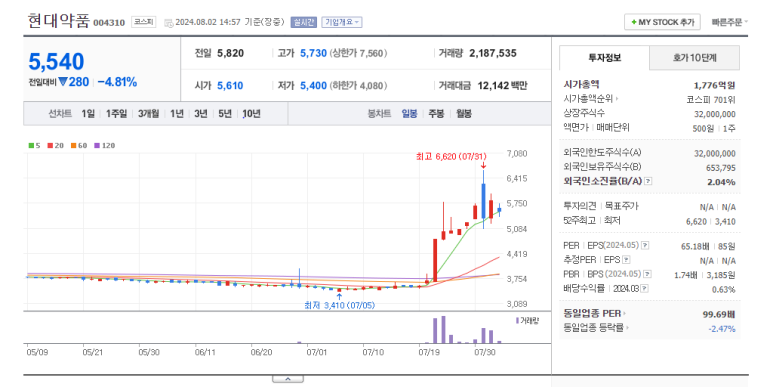Open help icon next to 배당수익률 2024.03
Screen dimensions: 773x387
[x=644, y=288]
